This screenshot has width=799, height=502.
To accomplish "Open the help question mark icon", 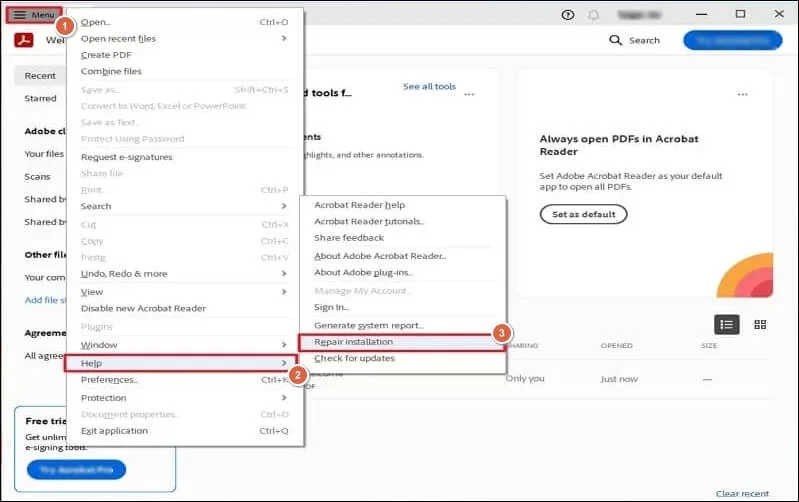I will [x=568, y=15].
